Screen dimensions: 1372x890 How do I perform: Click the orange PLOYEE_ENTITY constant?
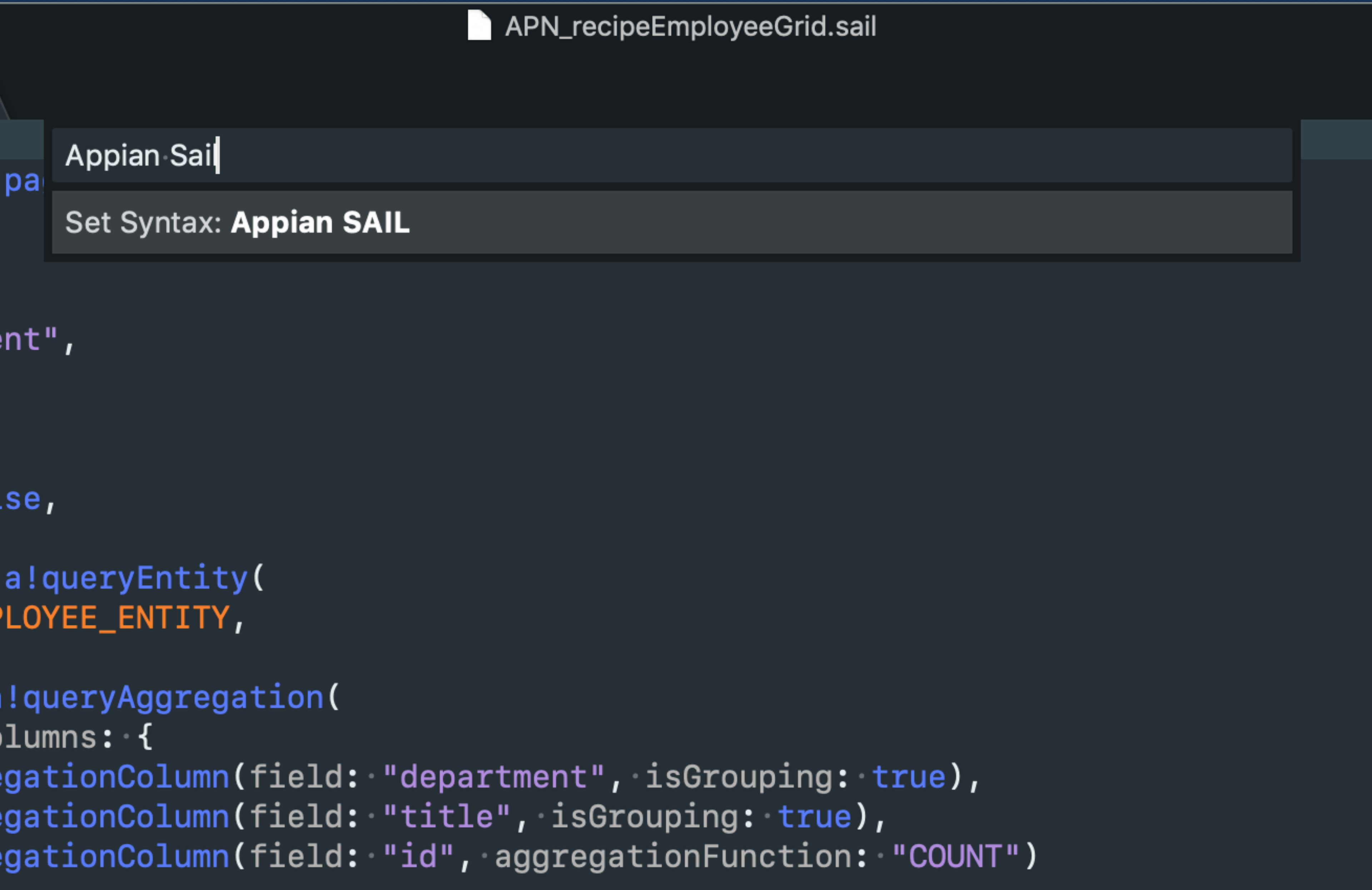coord(115,618)
